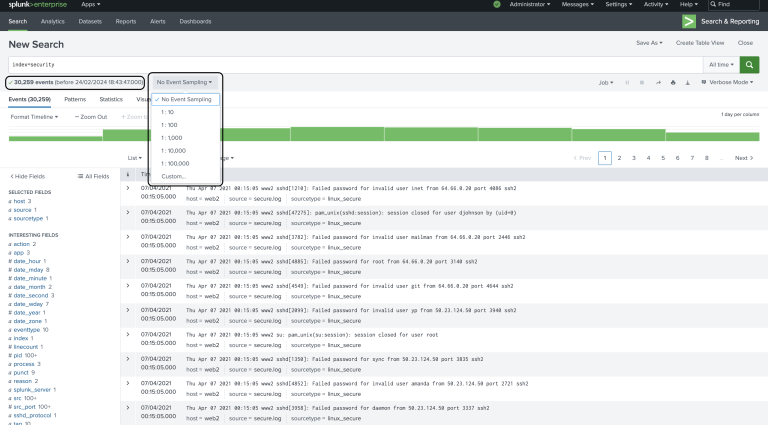Click the green search magnifier button
The width and height of the screenshot is (768, 425).
[749, 63]
